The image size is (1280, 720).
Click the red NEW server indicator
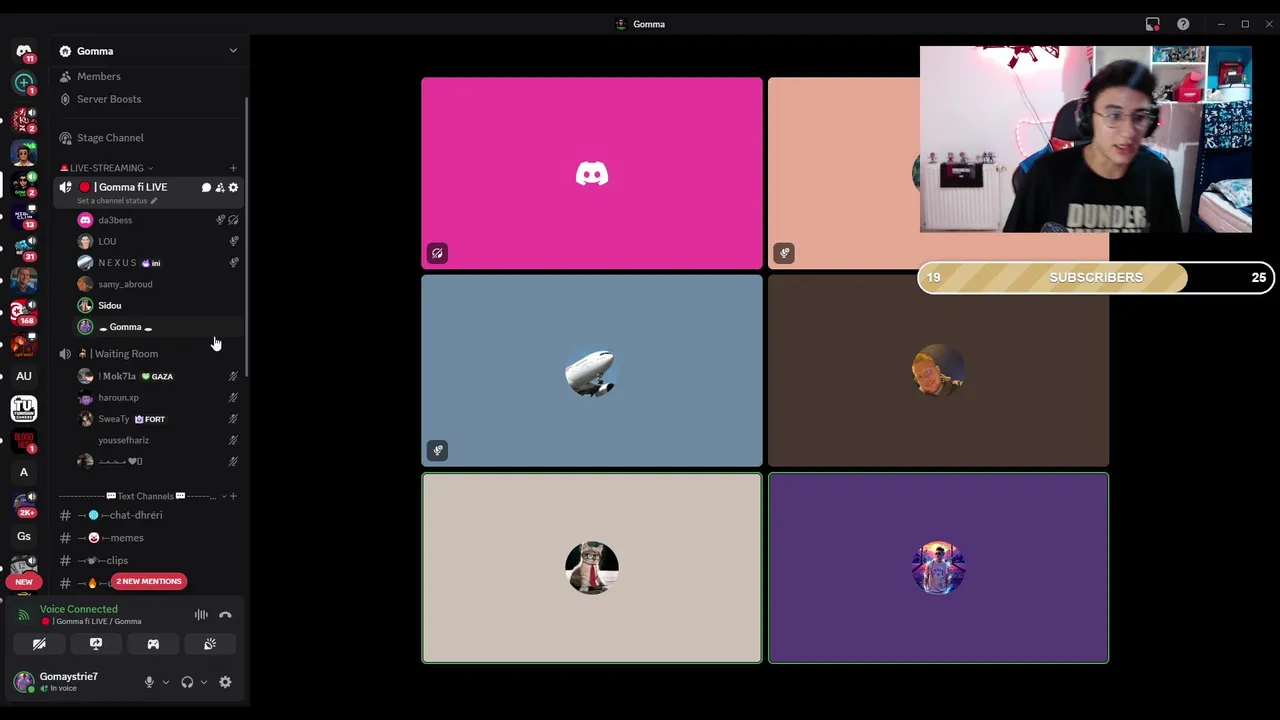(x=24, y=582)
